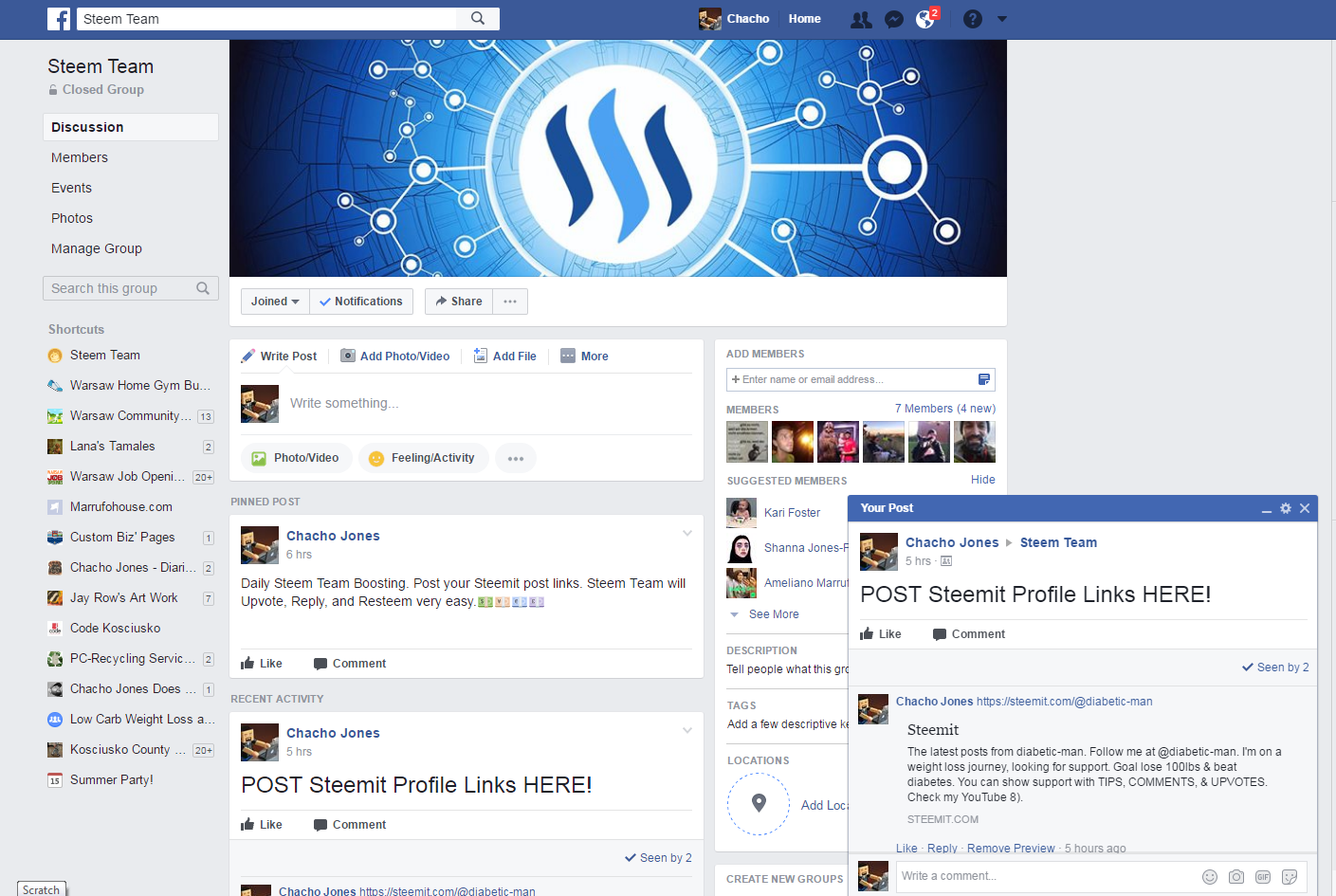
Task: Click the Search this group field
Action: (x=131, y=288)
